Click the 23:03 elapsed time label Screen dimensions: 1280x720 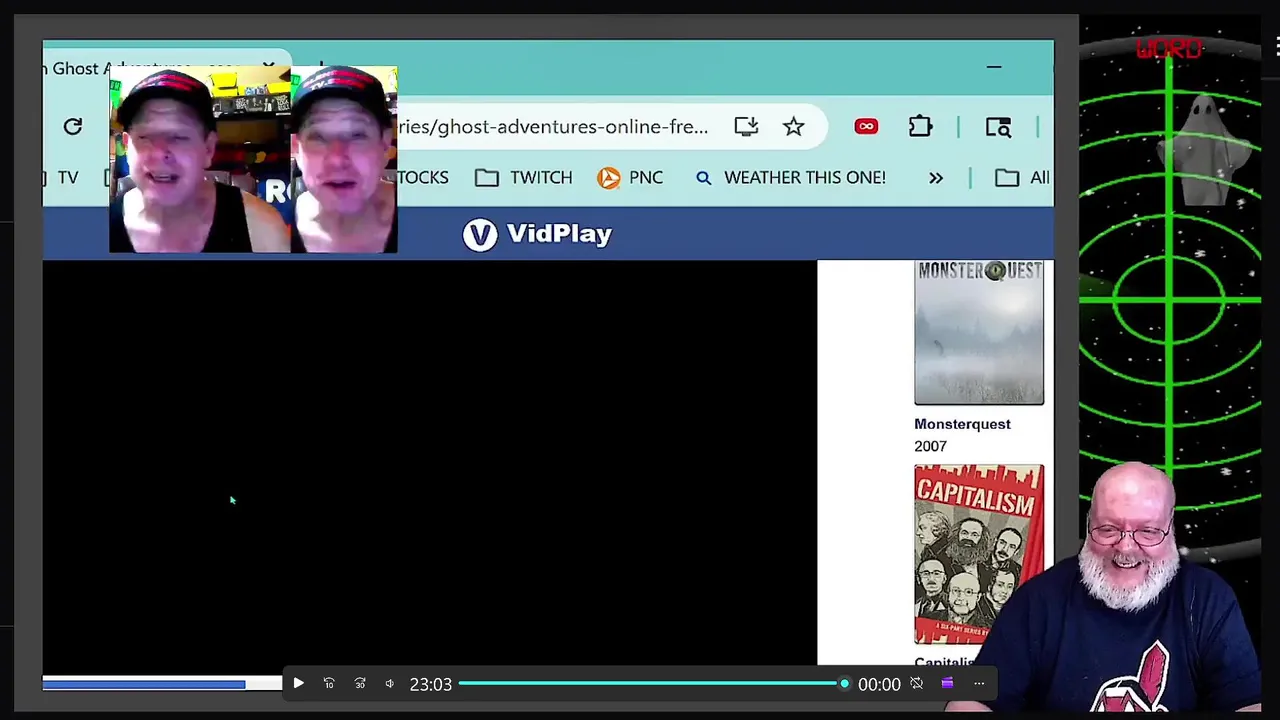coord(431,684)
